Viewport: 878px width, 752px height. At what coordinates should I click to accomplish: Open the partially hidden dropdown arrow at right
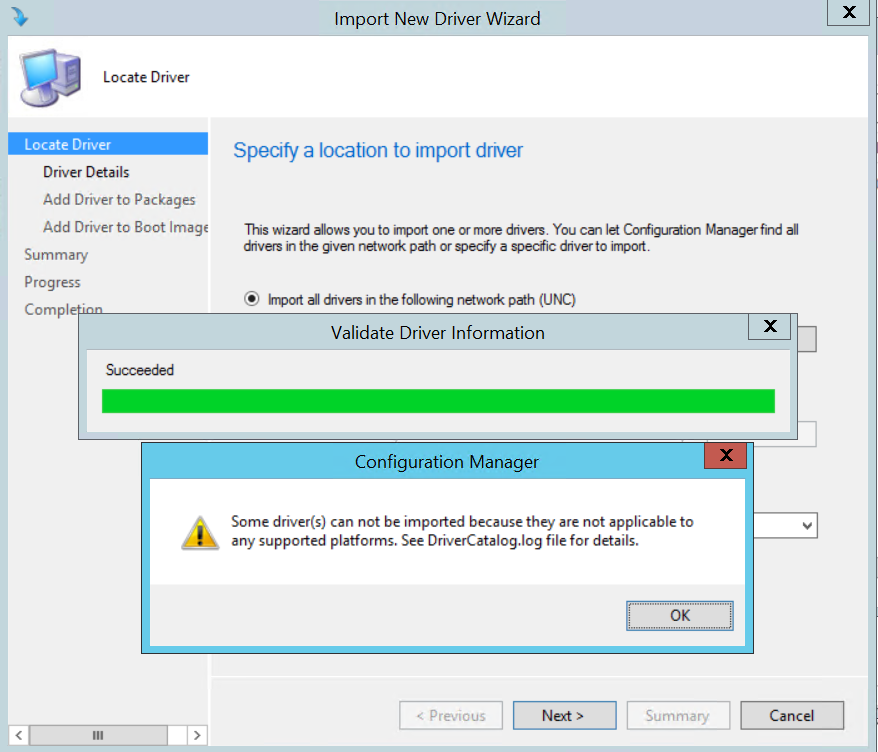click(x=807, y=525)
